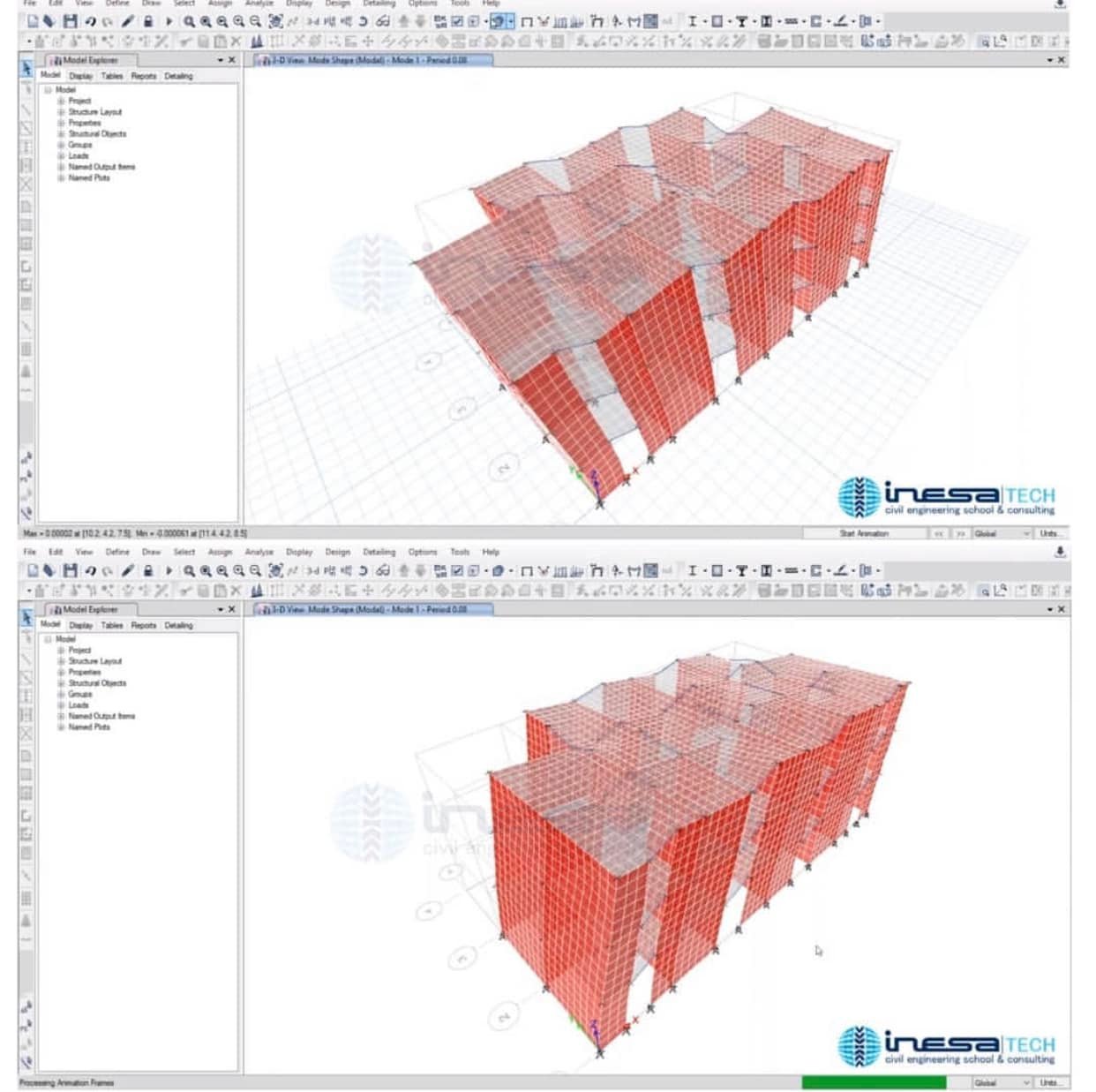The height and width of the screenshot is (1092, 1096).
Task: Click next mode arrow in upper status bar
Action: [x=960, y=533]
